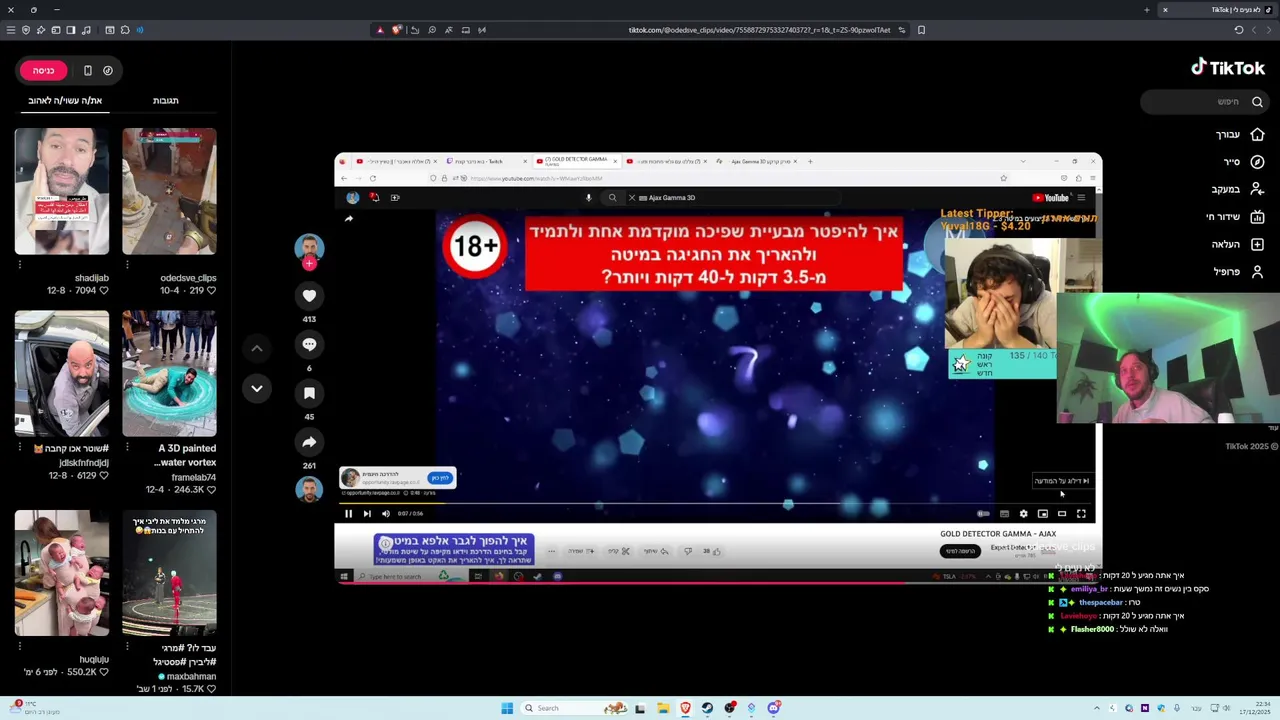Open Discord from the taskbar

pos(773,708)
